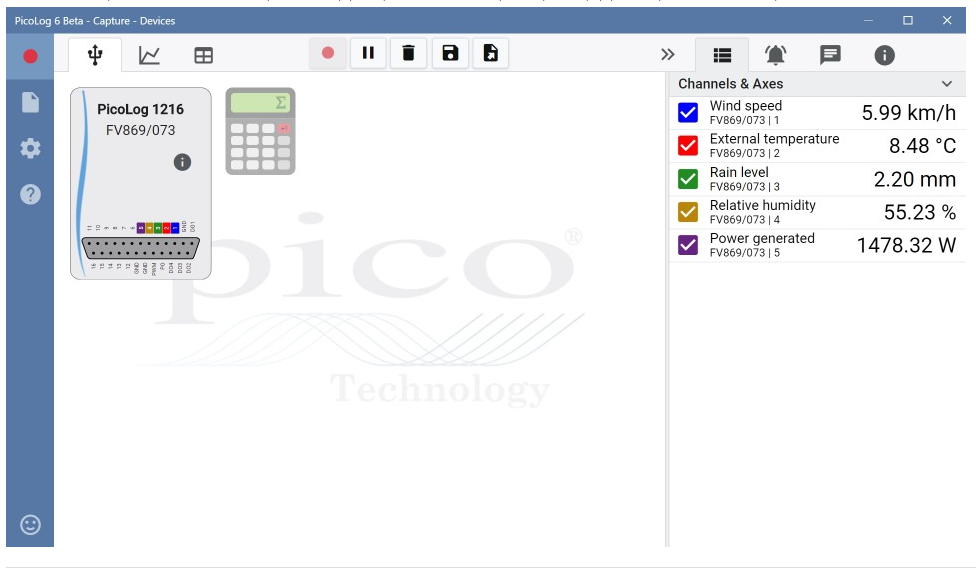Delete captured data with the trash icon
This screenshot has height=581, width=976.
pos(408,54)
